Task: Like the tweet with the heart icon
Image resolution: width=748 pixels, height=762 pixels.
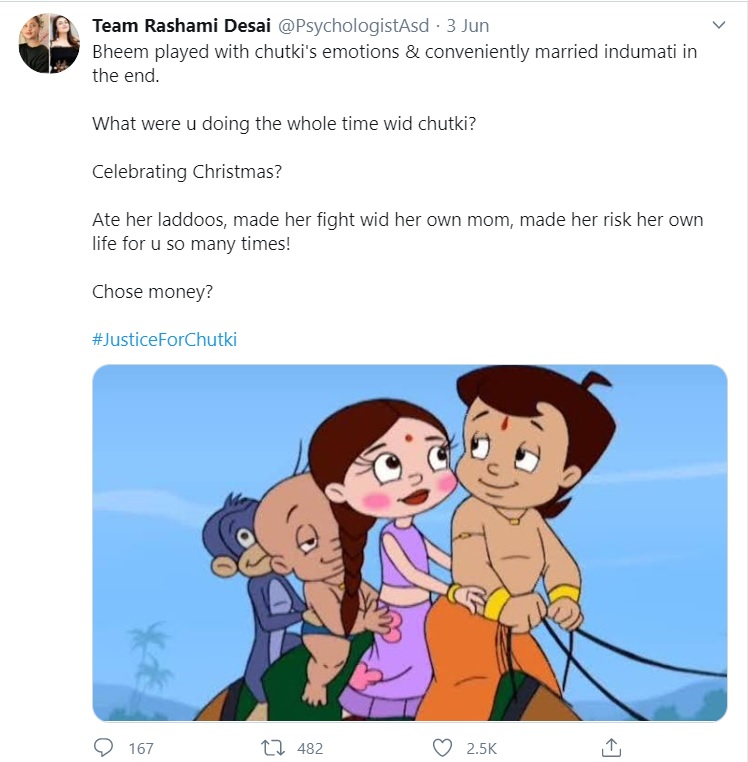Action: pos(442,747)
